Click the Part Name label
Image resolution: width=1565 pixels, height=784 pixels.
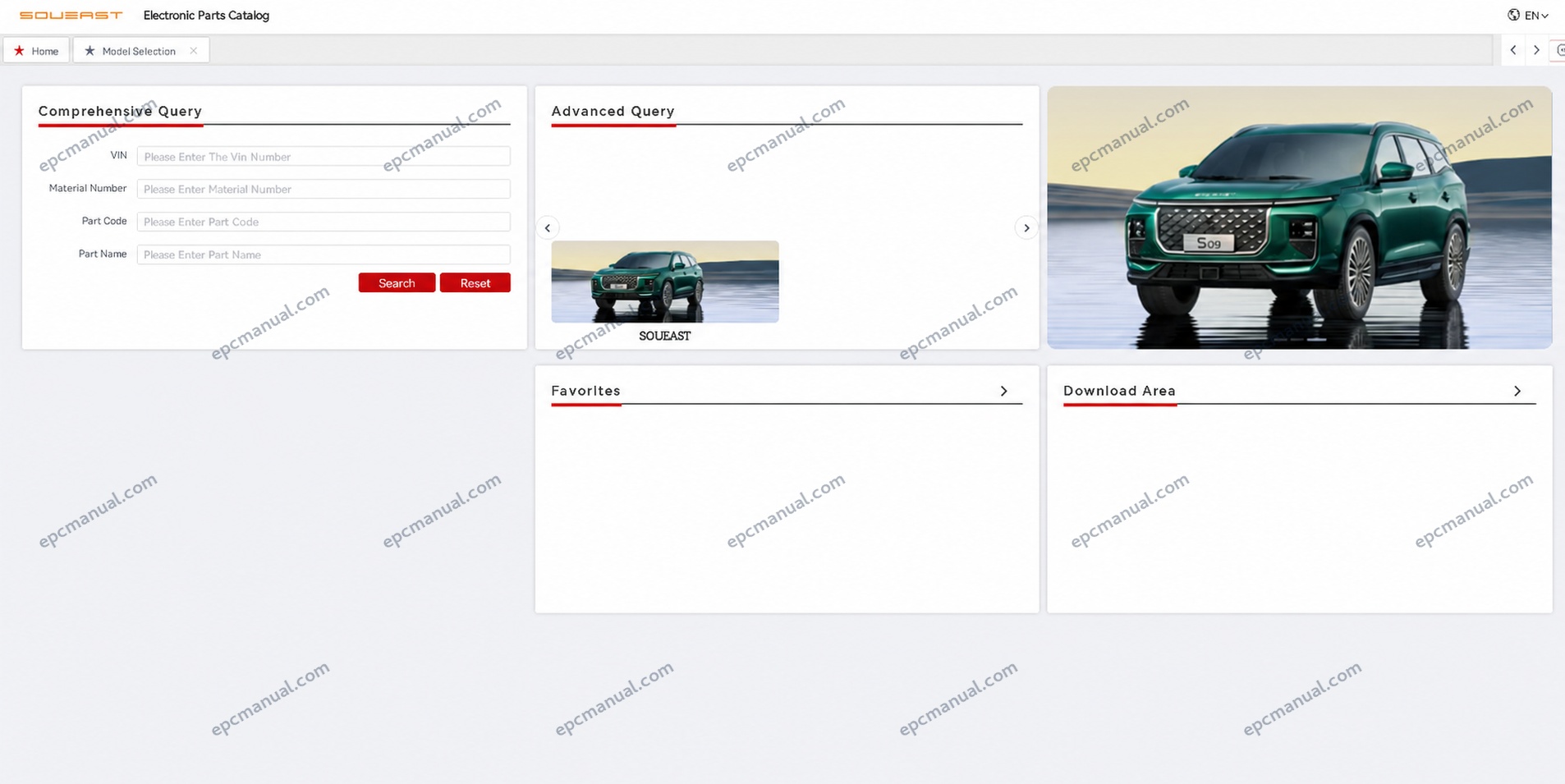[x=103, y=254]
